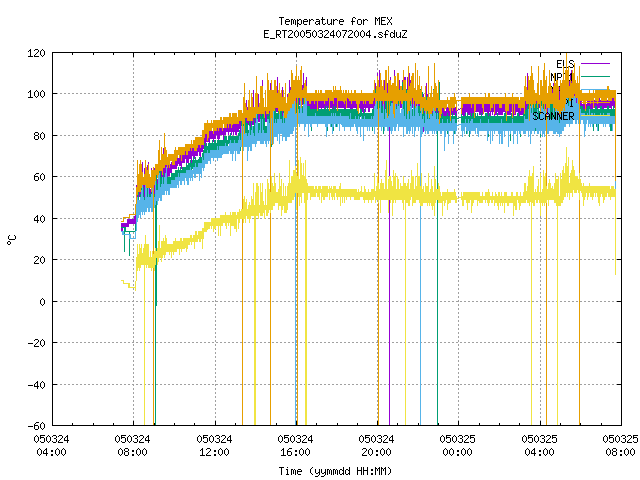
Task: Click the green legend line sample below ELS
Action: click(595, 76)
